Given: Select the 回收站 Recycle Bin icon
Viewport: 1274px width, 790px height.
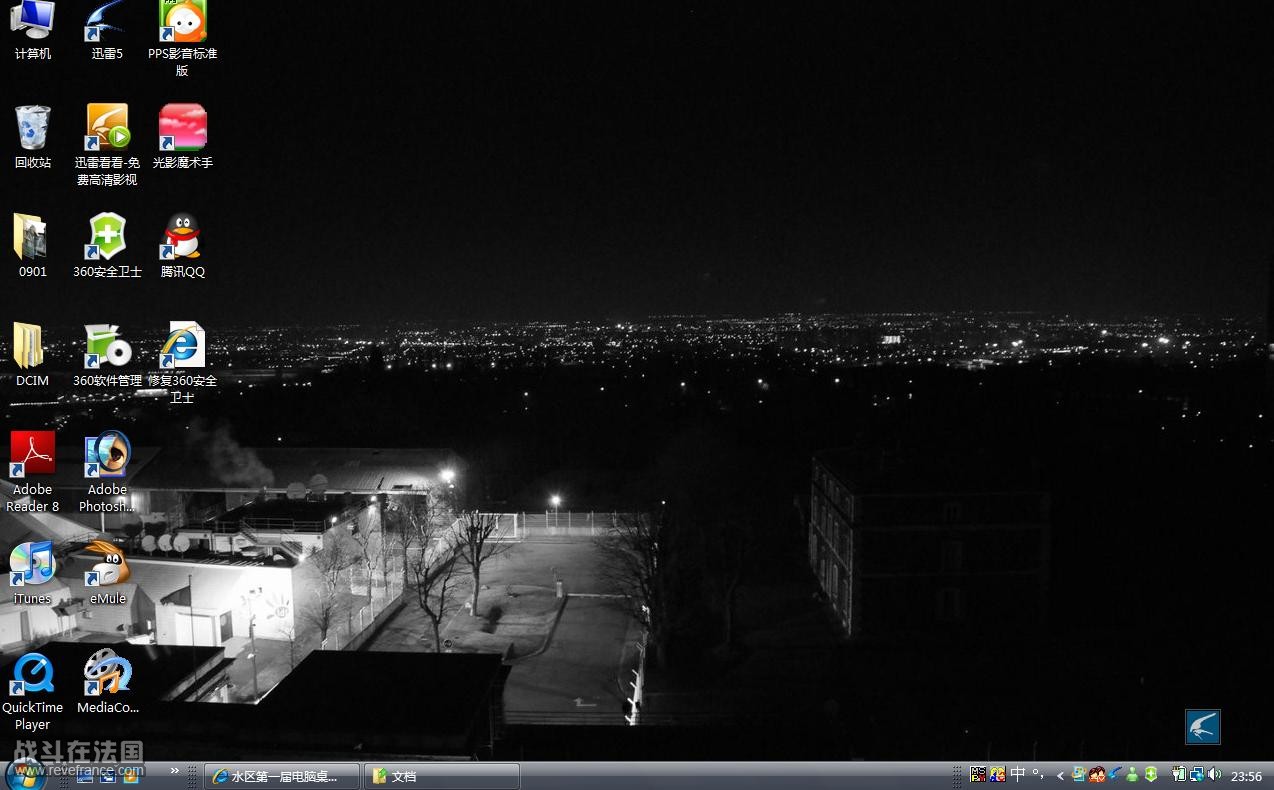Looking at the screenshot, I should click(x=32, y=137).
